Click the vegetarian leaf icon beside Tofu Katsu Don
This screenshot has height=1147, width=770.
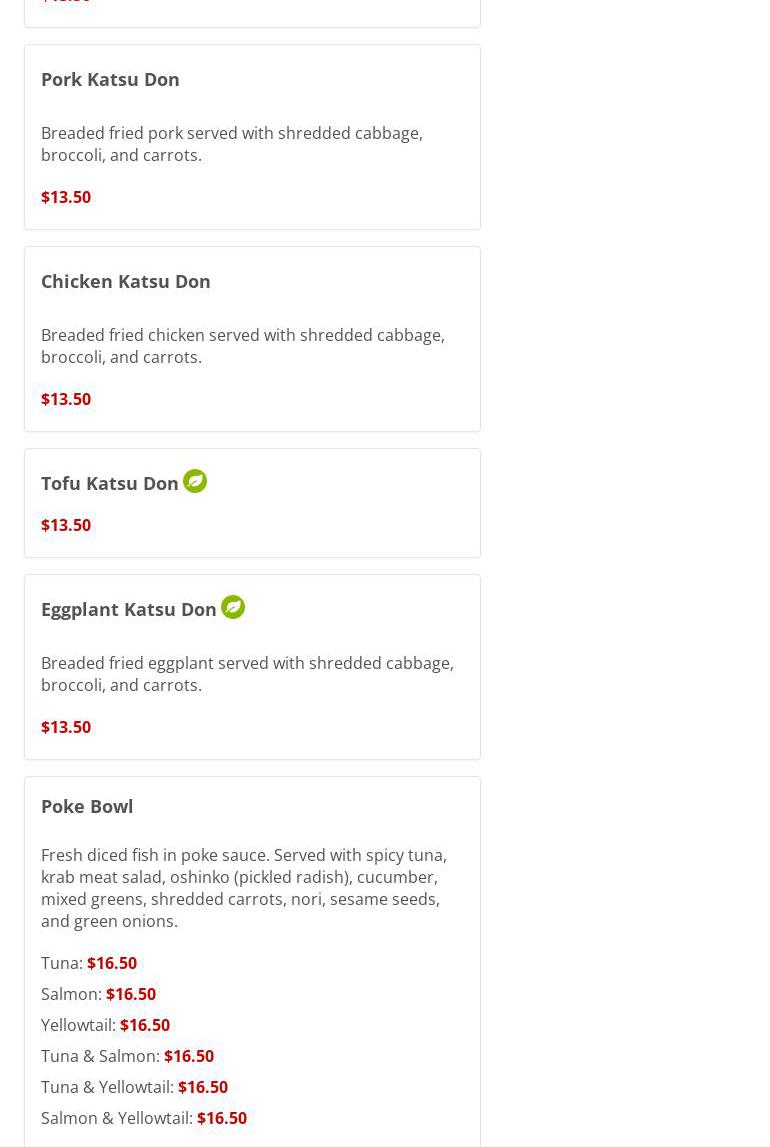(195, 481)
